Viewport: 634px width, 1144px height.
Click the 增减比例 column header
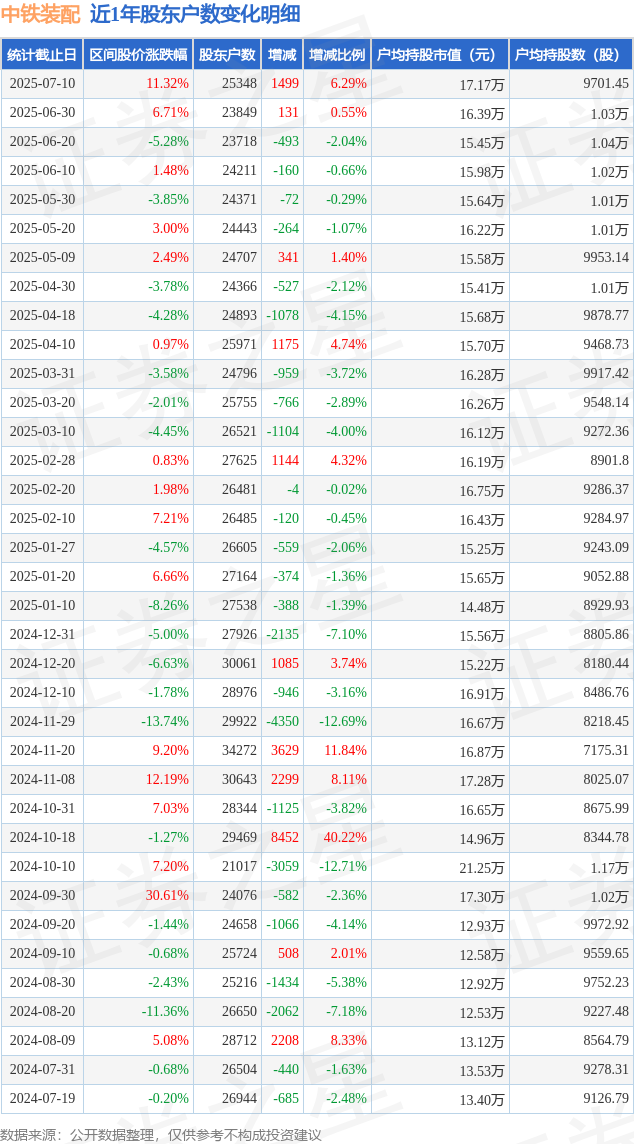tap(337, 54)
